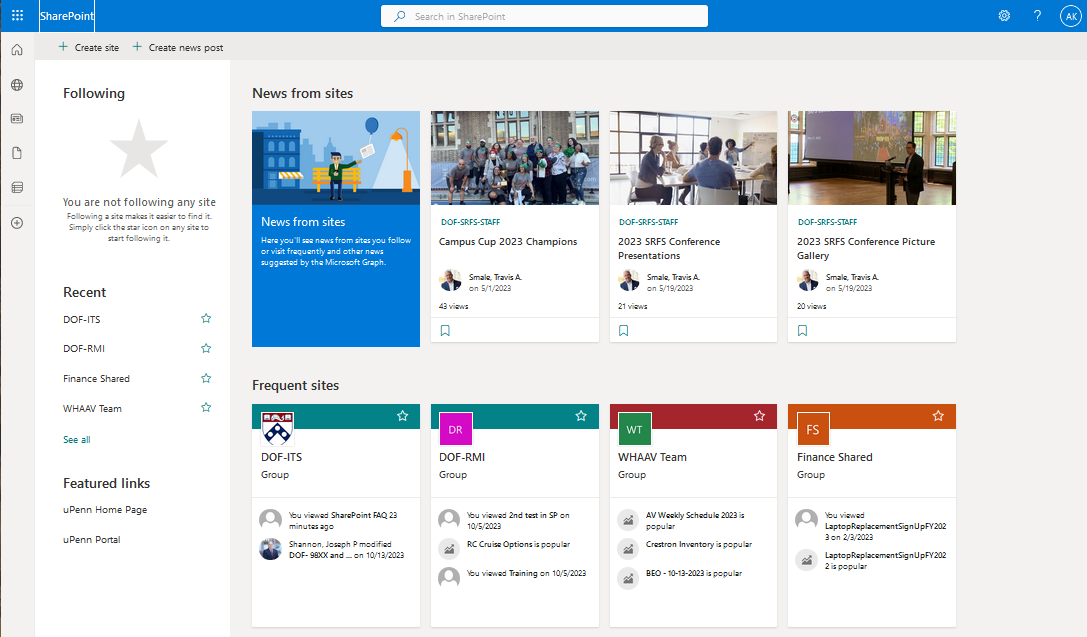Open My lists icon in rail
This screenshot has height=637, width=1087.
tap(17, 187)
